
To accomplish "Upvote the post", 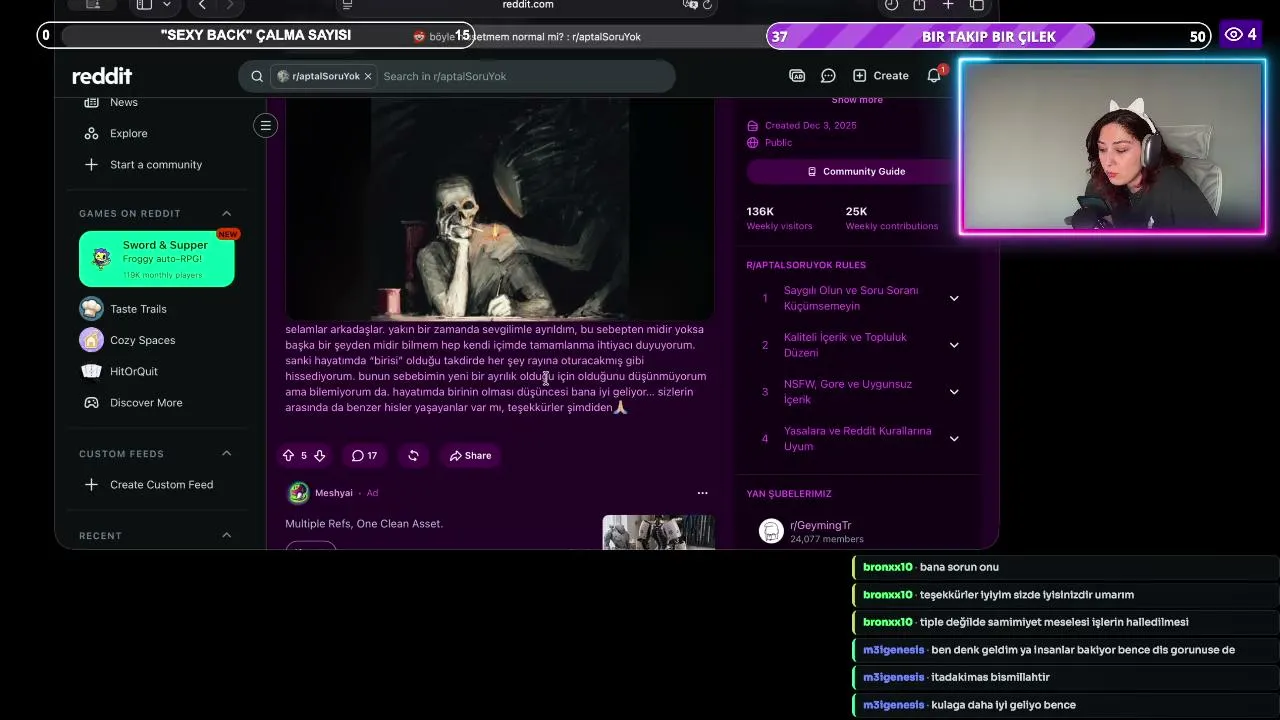I will click(x=289, y=455).
